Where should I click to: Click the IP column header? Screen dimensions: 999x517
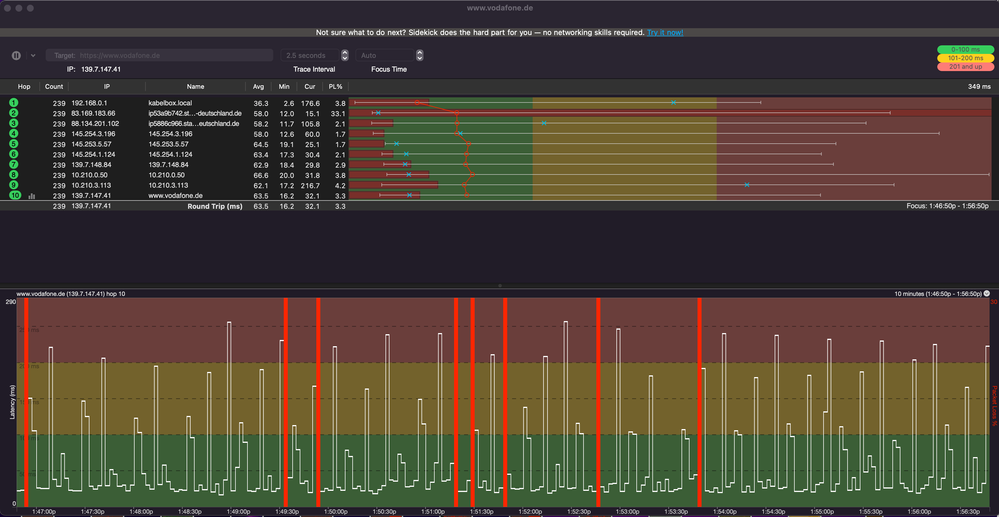(107, 86)
